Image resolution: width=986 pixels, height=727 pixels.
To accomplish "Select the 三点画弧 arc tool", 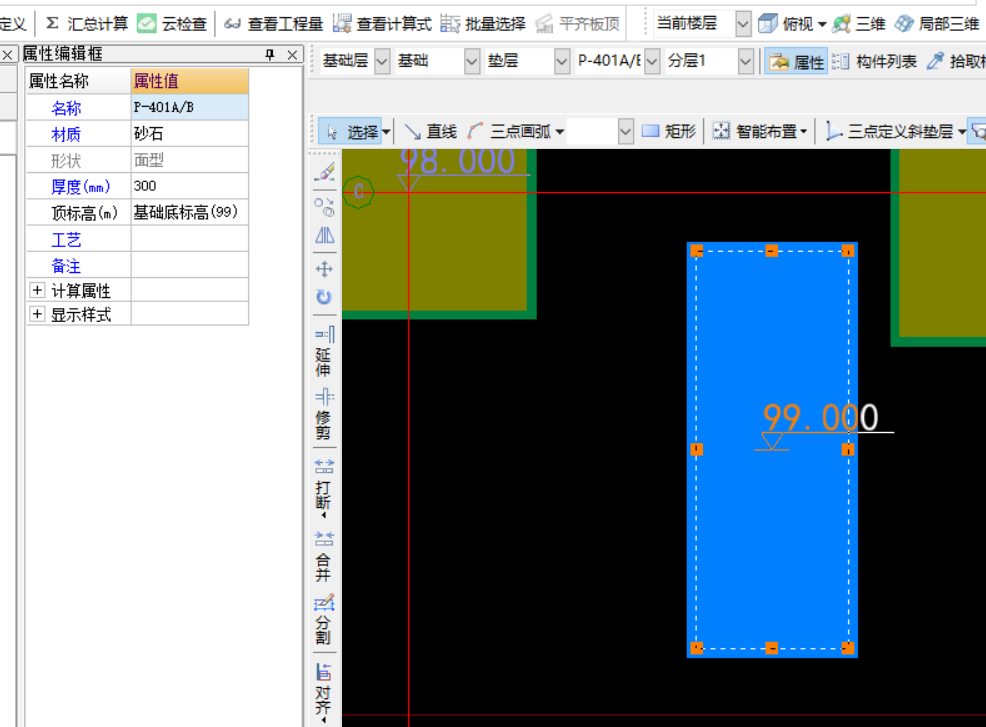I will coord(509,131).
